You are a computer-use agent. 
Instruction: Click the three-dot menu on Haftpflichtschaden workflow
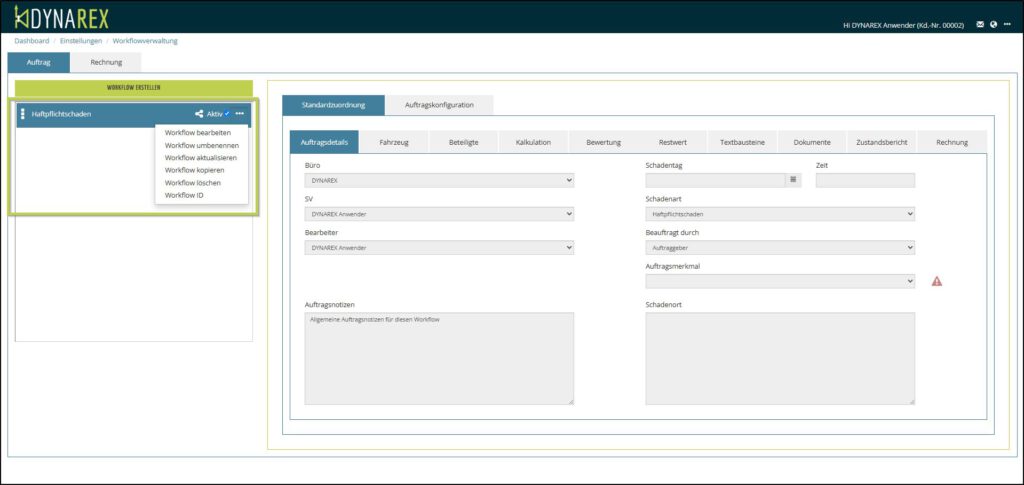click(x=240, y=114)
